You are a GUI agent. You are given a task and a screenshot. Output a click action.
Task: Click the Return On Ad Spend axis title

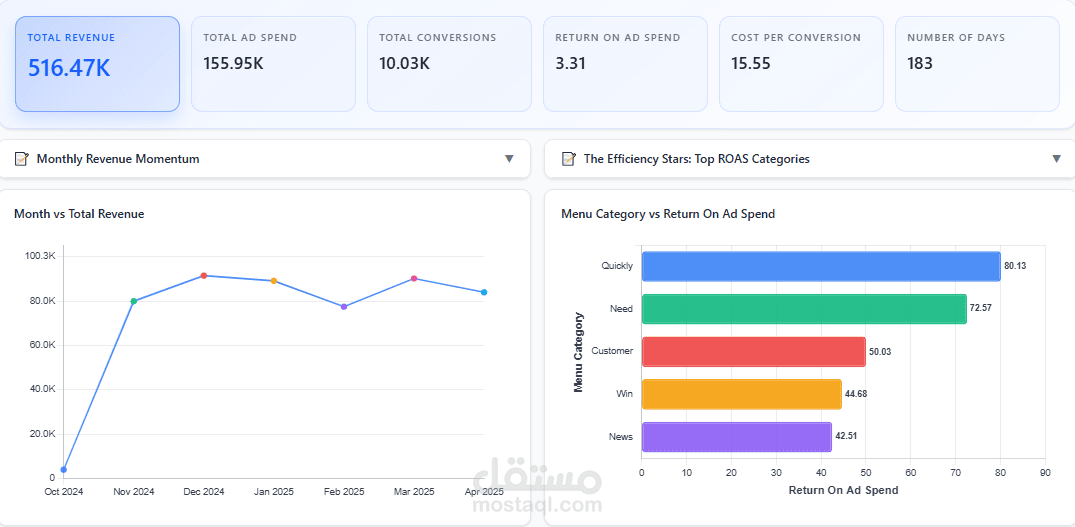coord(843,490)
